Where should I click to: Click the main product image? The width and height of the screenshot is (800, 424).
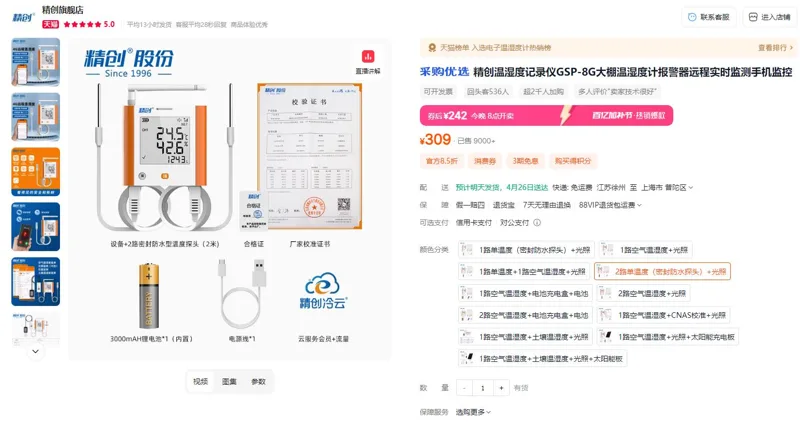click(230, 199)
